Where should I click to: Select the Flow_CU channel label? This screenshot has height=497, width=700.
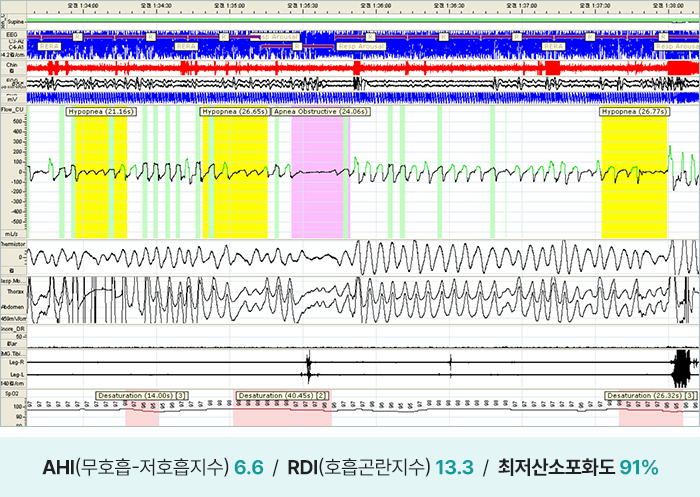click(13, 109)
